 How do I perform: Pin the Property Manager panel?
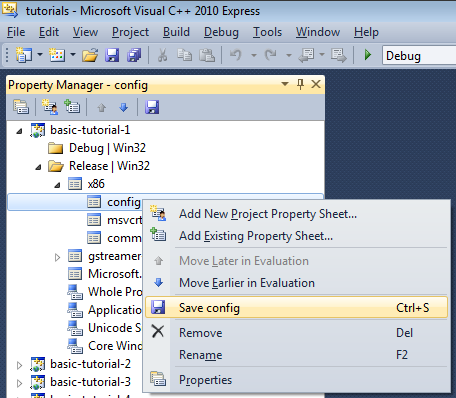300,84
